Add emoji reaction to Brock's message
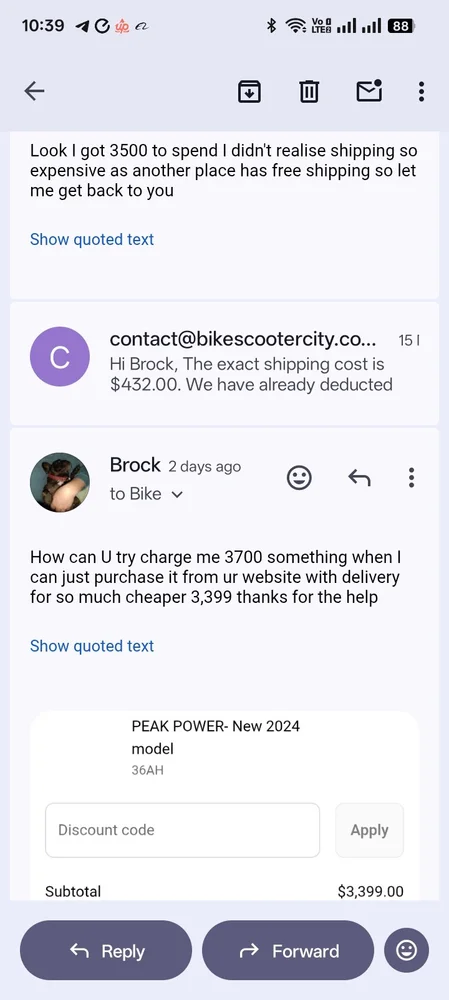 pyautogui.click(x=299, y=477)
